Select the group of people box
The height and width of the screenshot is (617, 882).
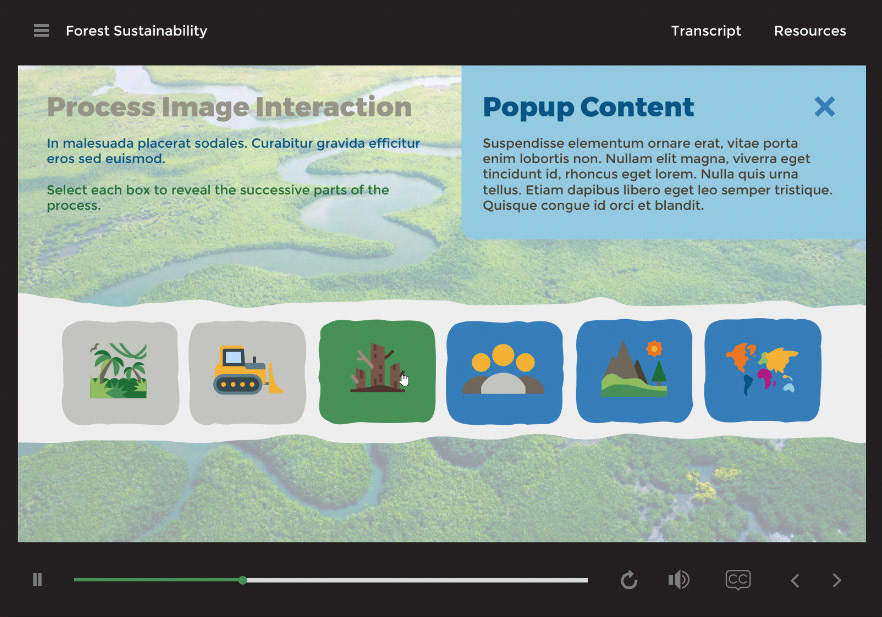[505, 372]
